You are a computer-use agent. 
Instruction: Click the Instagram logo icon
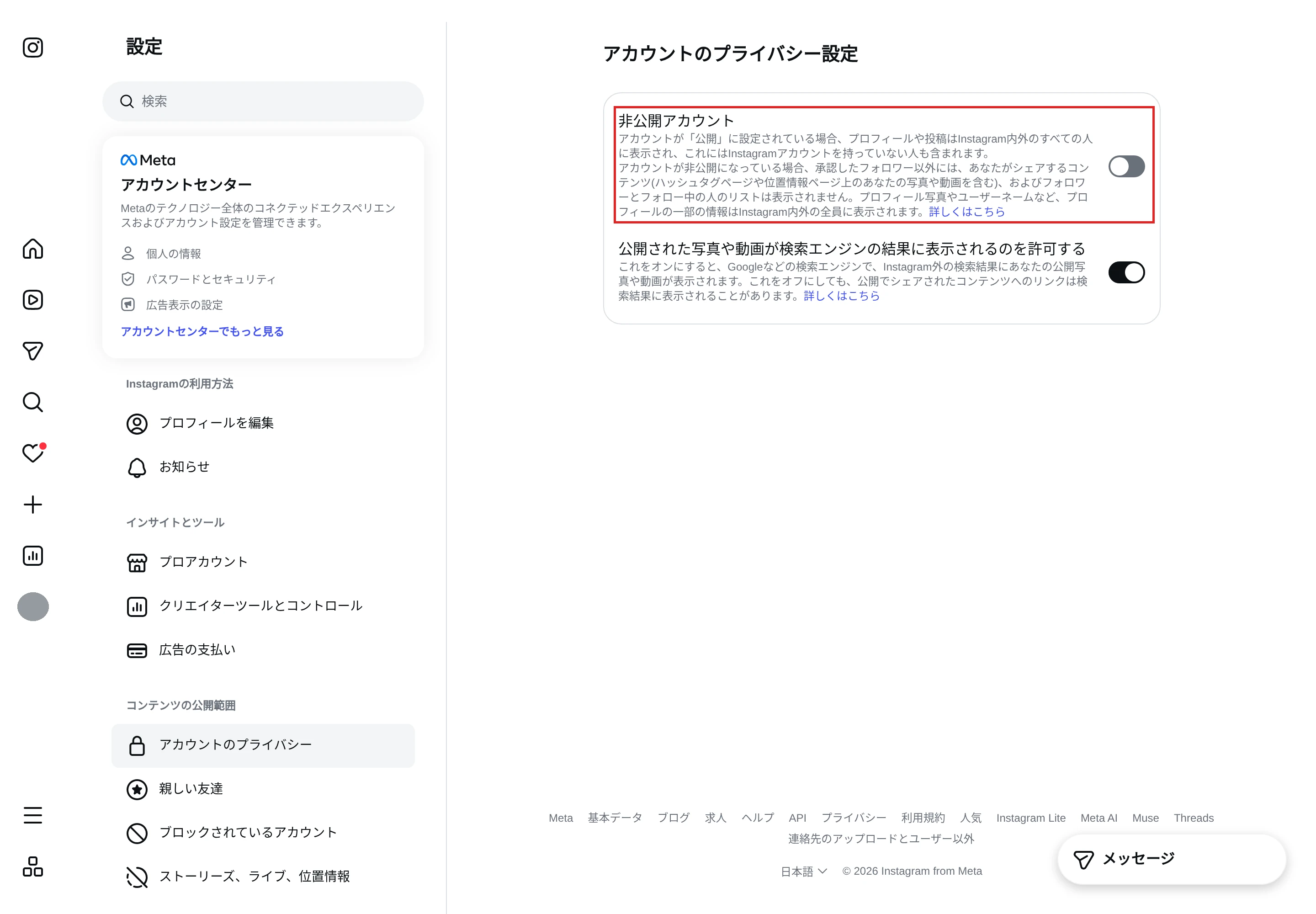32,48
